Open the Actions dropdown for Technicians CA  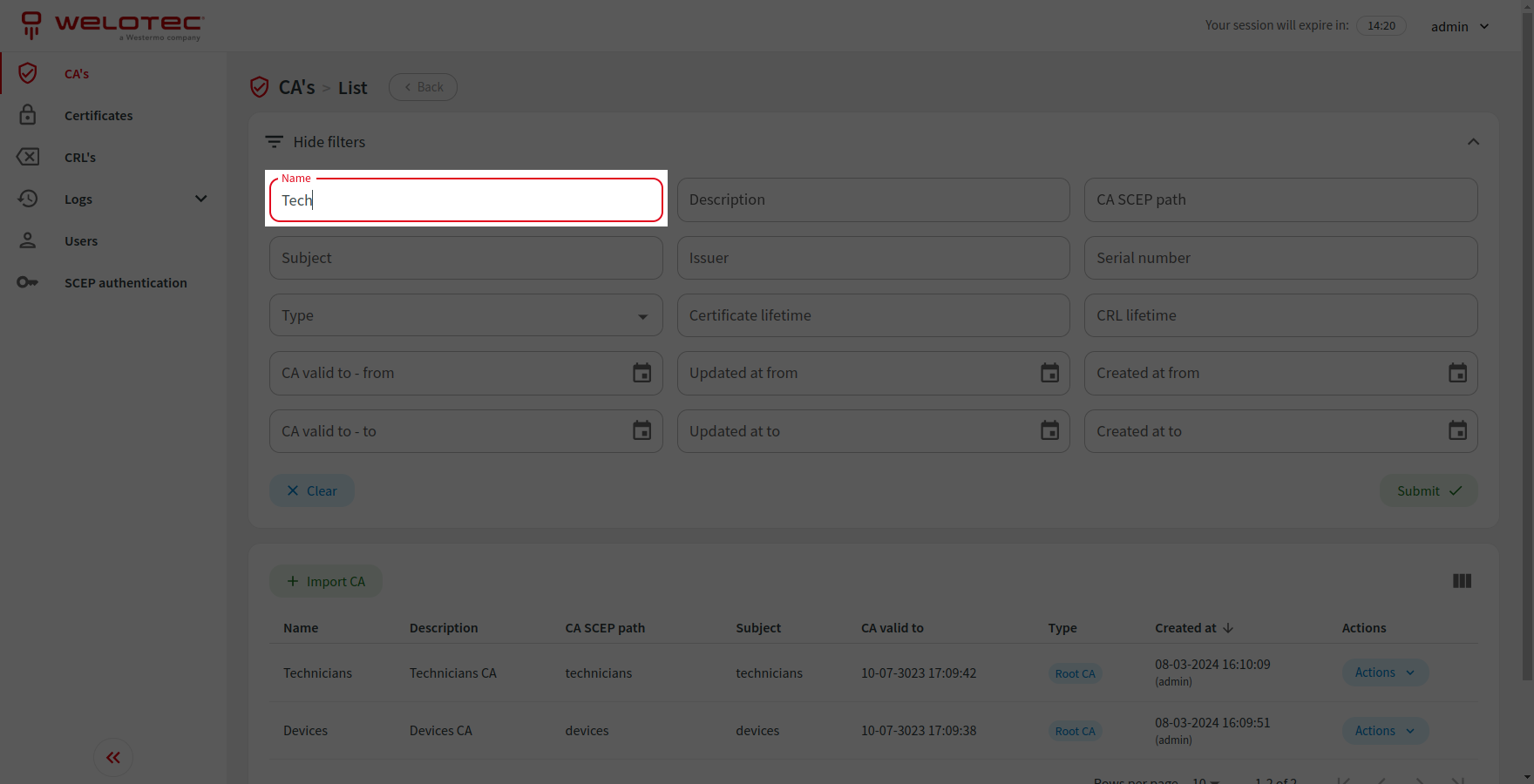(1384, 672)
